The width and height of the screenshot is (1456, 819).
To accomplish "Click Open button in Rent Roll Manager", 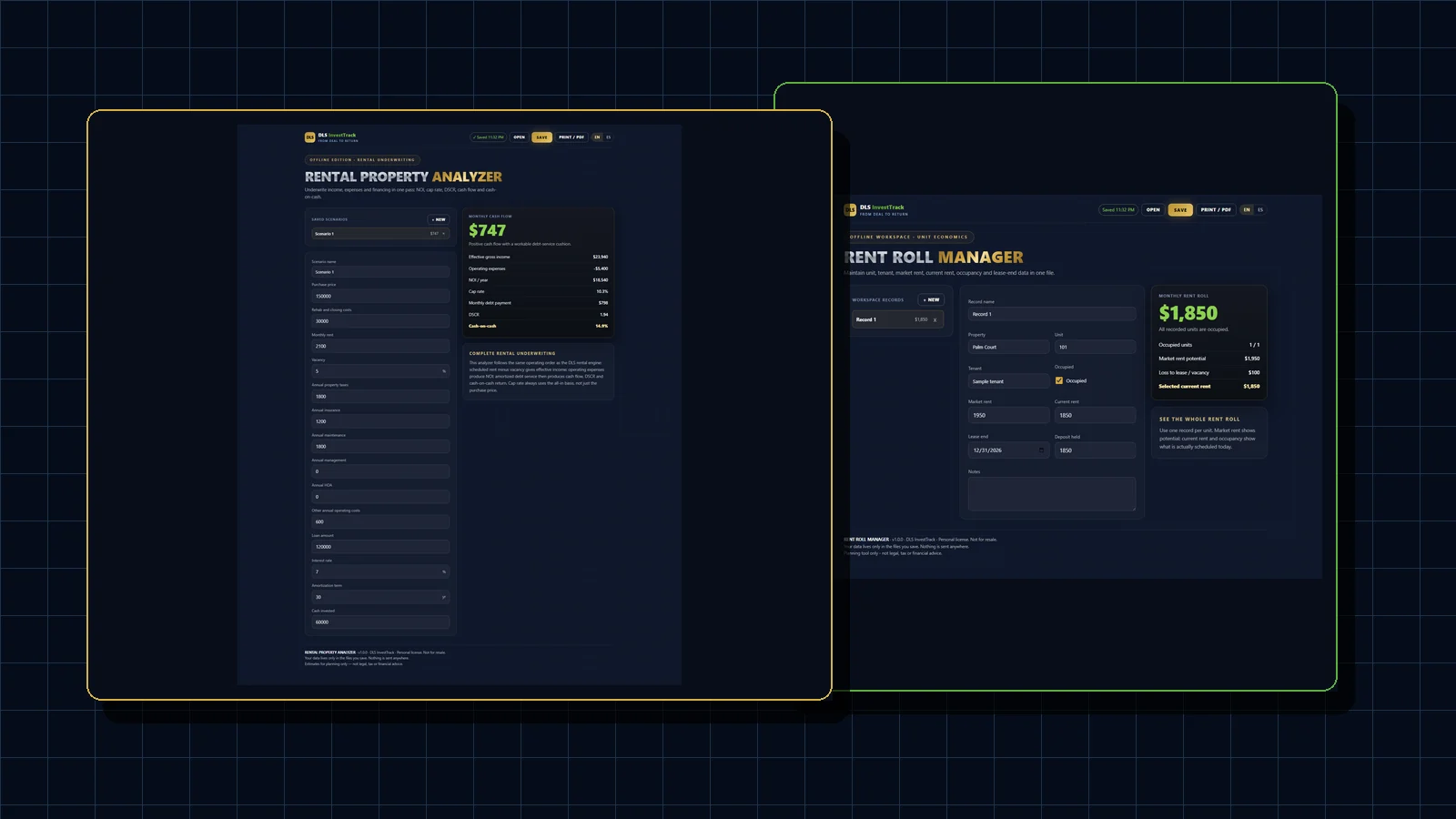I will click(1153, 209).
